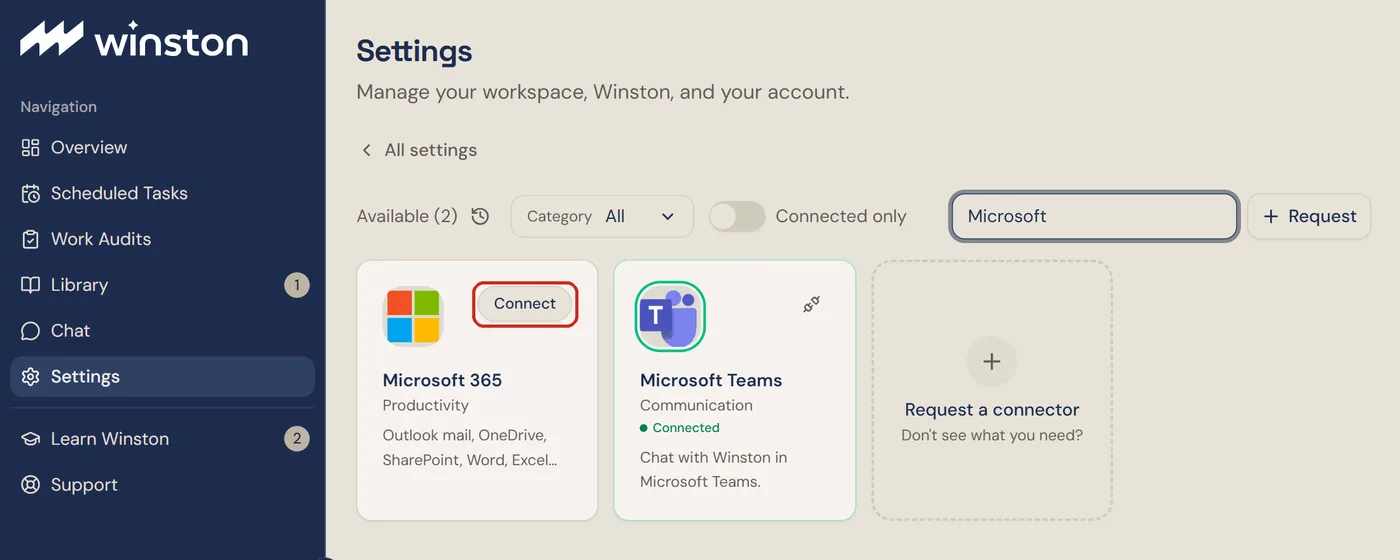Connect Microsoft 365
The image size is (1400, 560).
pos(525,304)
